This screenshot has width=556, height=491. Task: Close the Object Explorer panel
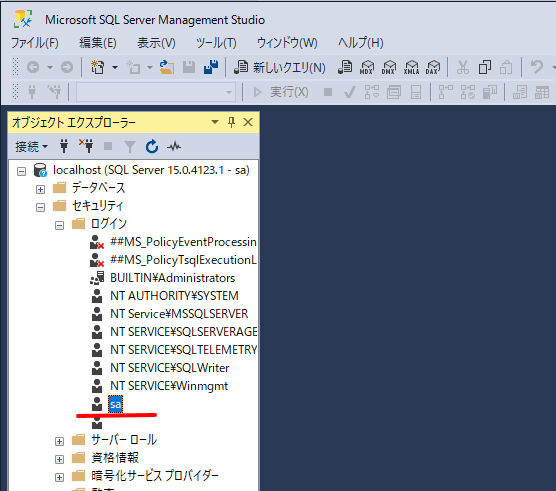[248, 122]
